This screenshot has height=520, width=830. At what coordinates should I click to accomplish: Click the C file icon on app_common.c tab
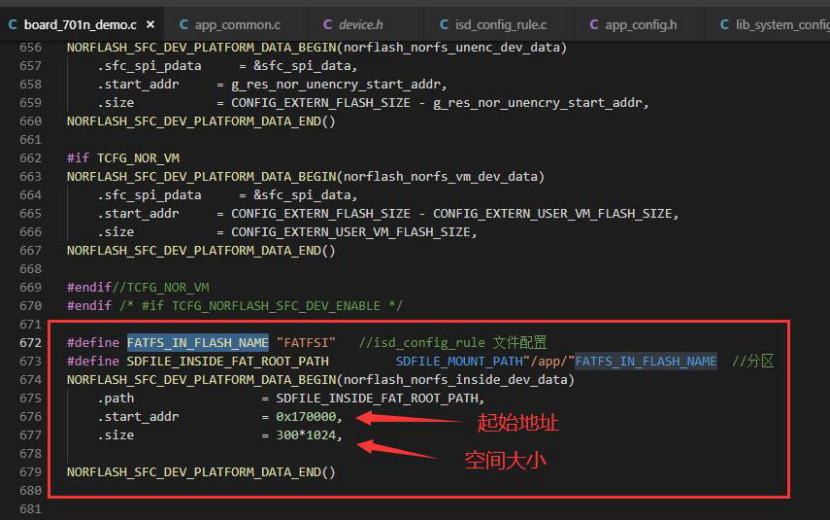tap(184, 24)
